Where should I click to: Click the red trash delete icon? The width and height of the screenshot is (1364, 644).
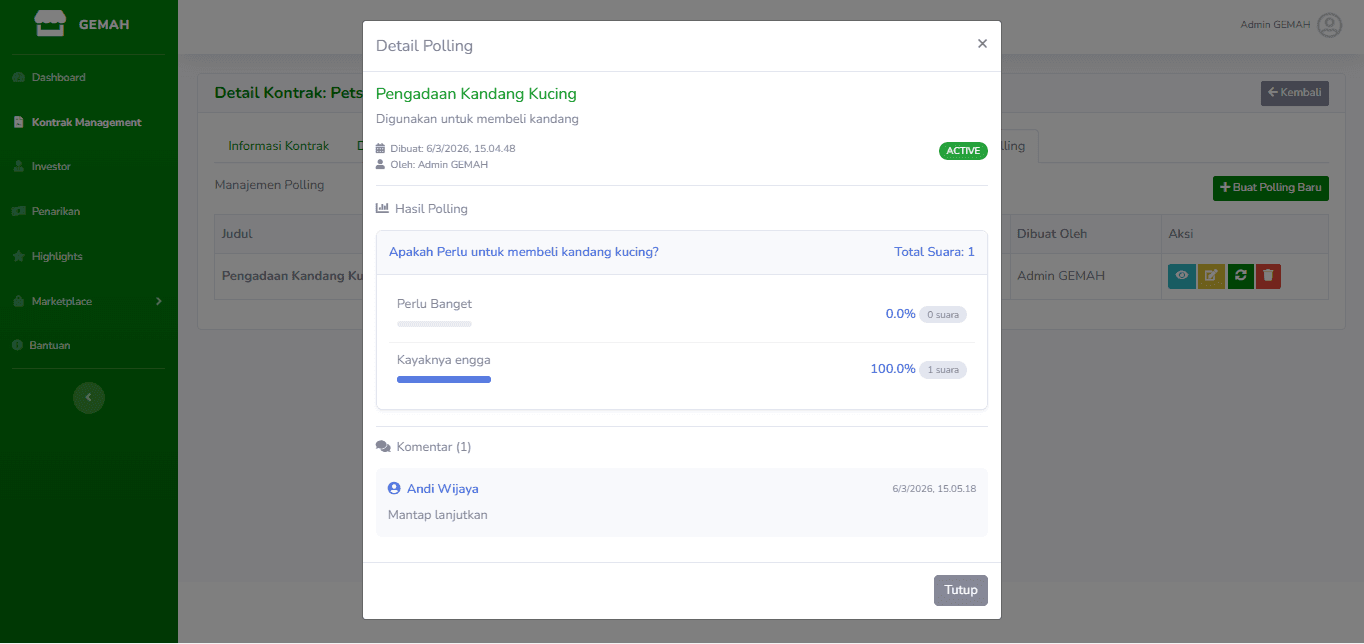pyautogui.click(x=1267, y=276)
